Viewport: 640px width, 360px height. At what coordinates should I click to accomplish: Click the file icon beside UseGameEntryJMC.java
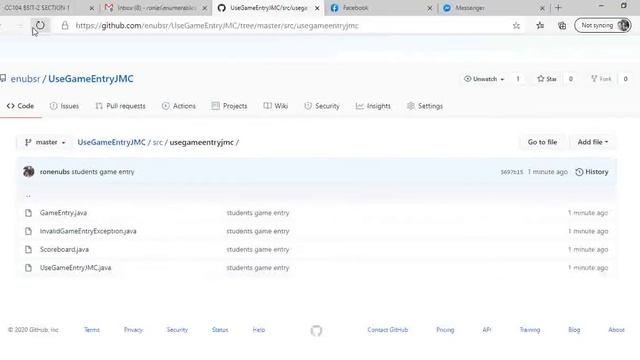(28, 268)
